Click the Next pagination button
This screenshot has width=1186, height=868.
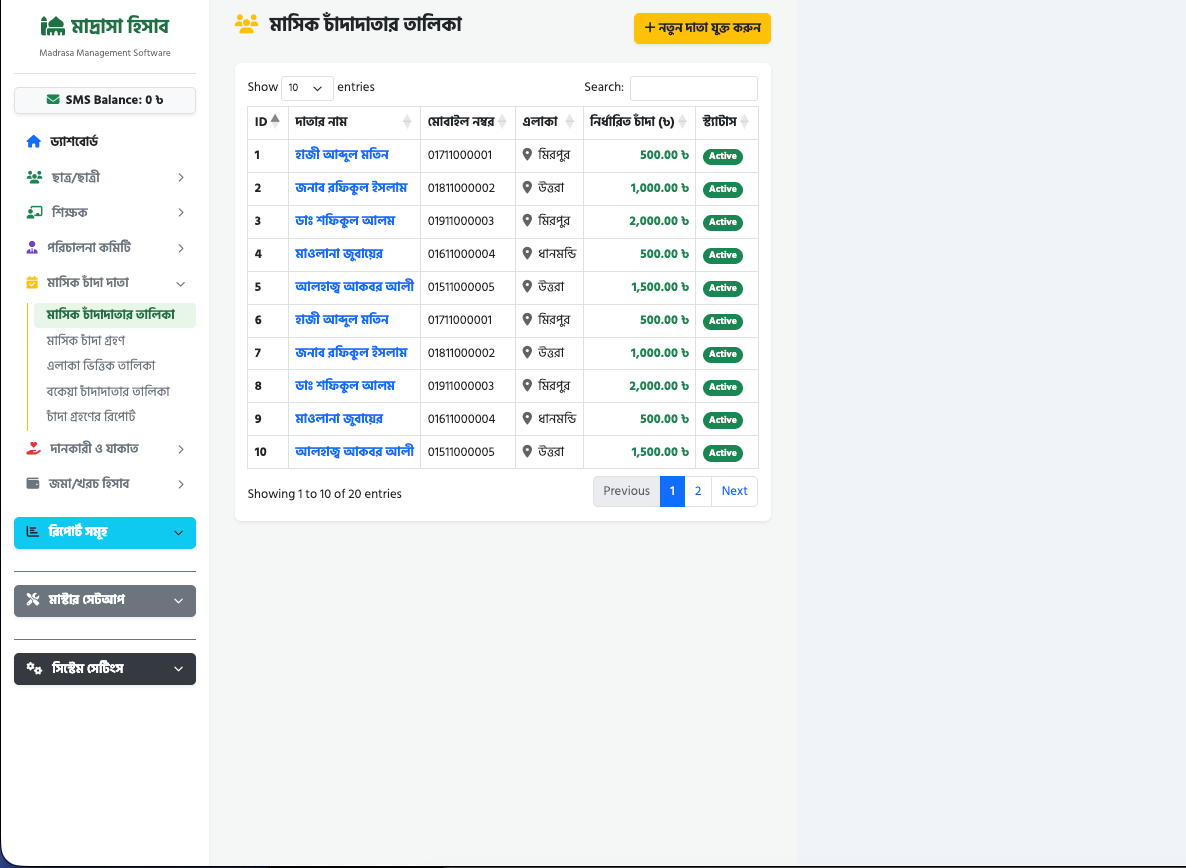pos(734,491)
